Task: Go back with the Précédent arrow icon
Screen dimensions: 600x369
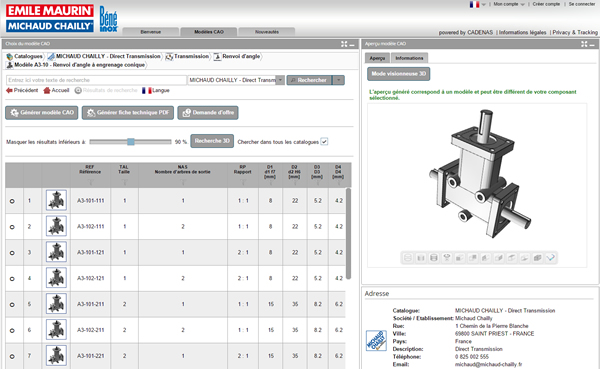Action: (x=9, y=90)
